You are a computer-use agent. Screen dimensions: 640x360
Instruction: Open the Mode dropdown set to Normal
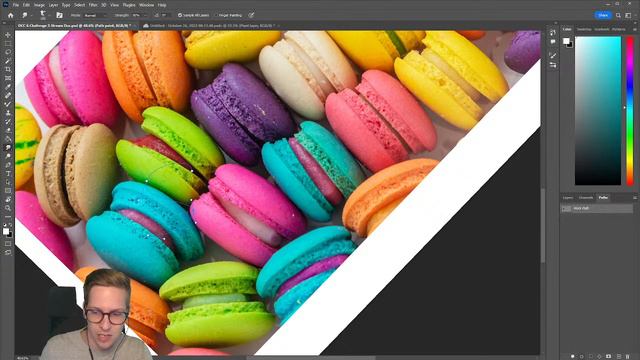pyautogui.click(x=96, y=15)
